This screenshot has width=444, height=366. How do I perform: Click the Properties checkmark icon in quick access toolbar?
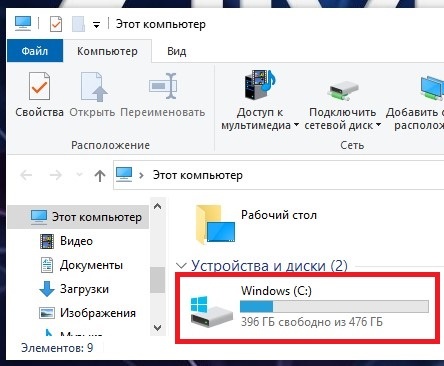point(56,24)
